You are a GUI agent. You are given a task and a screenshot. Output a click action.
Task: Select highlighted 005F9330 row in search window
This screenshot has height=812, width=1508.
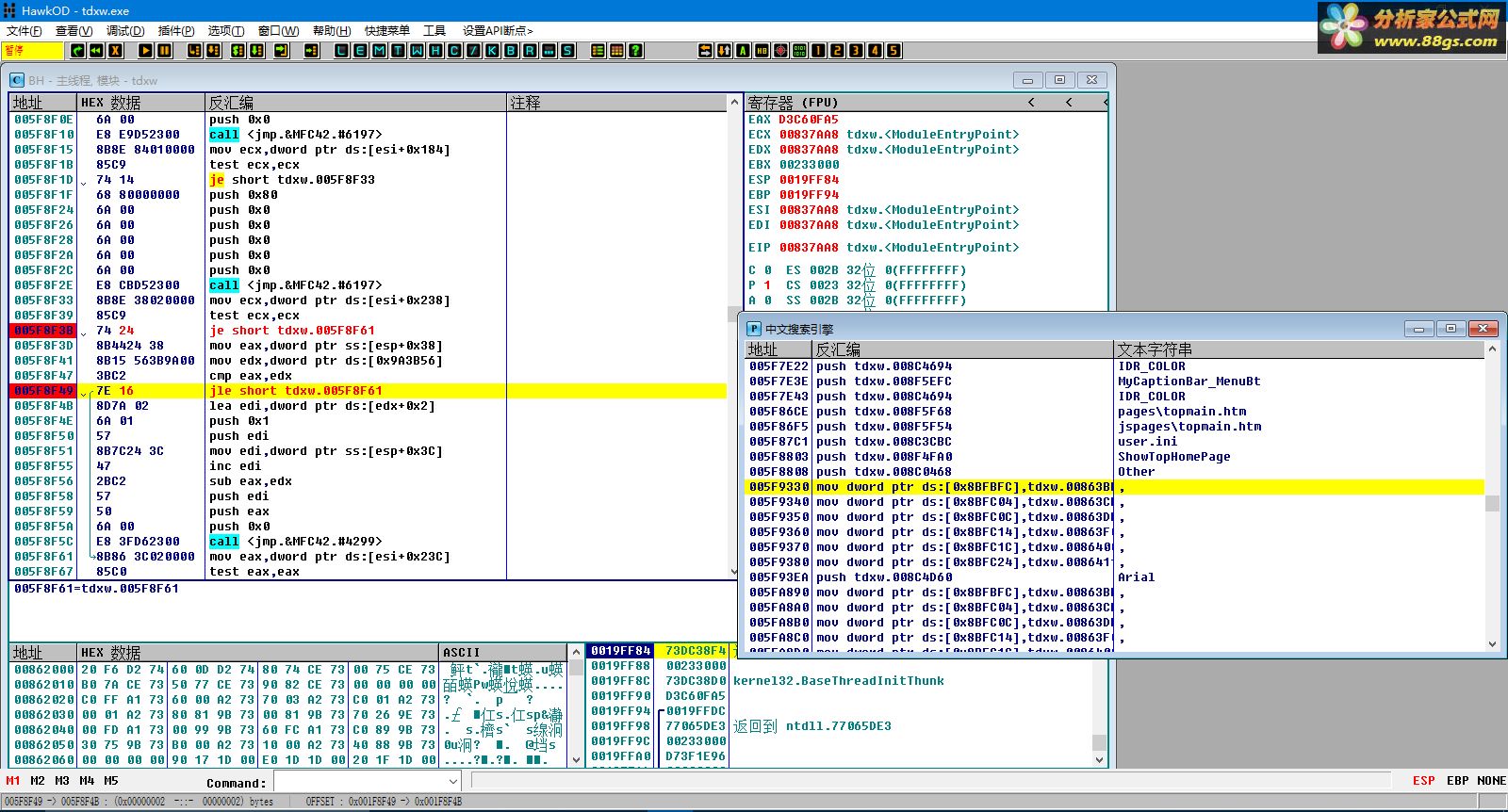tap(1115, 487)
